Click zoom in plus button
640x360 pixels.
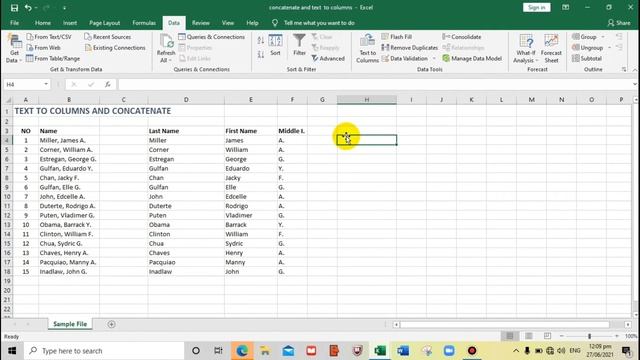point(617,336)
